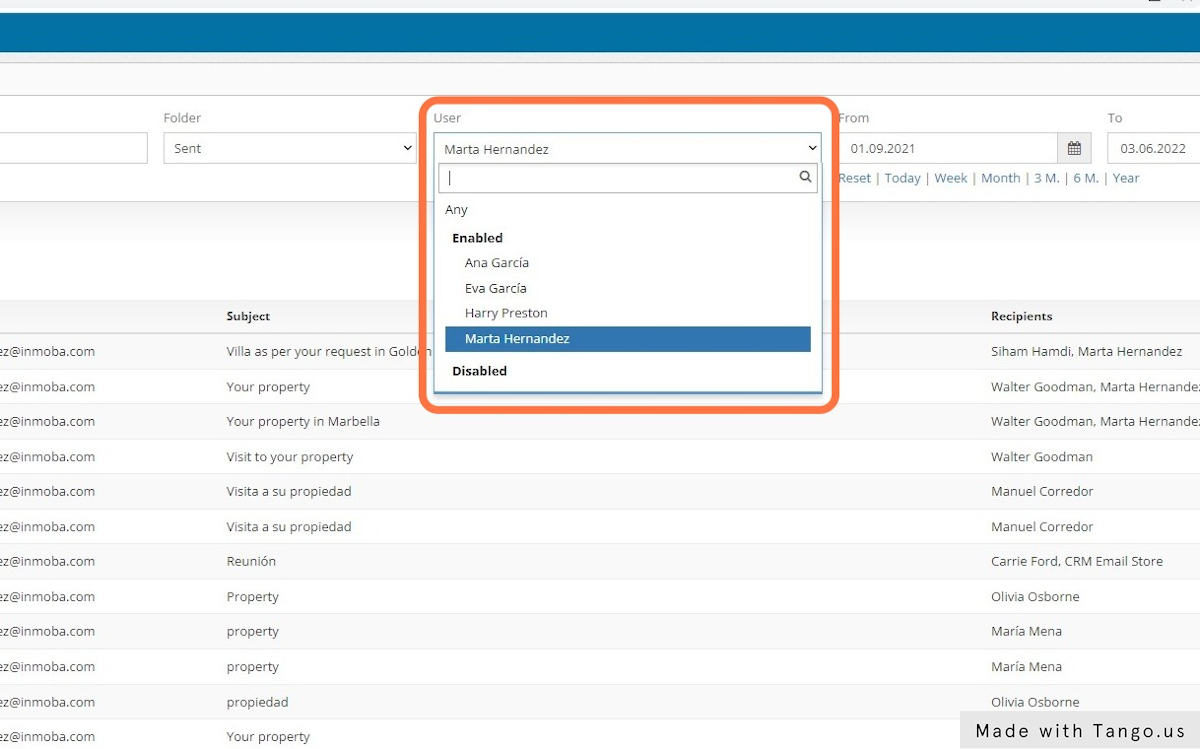Open the Reunión email row
This screenshot has height=749, width=1200.
tap(251, 561)
